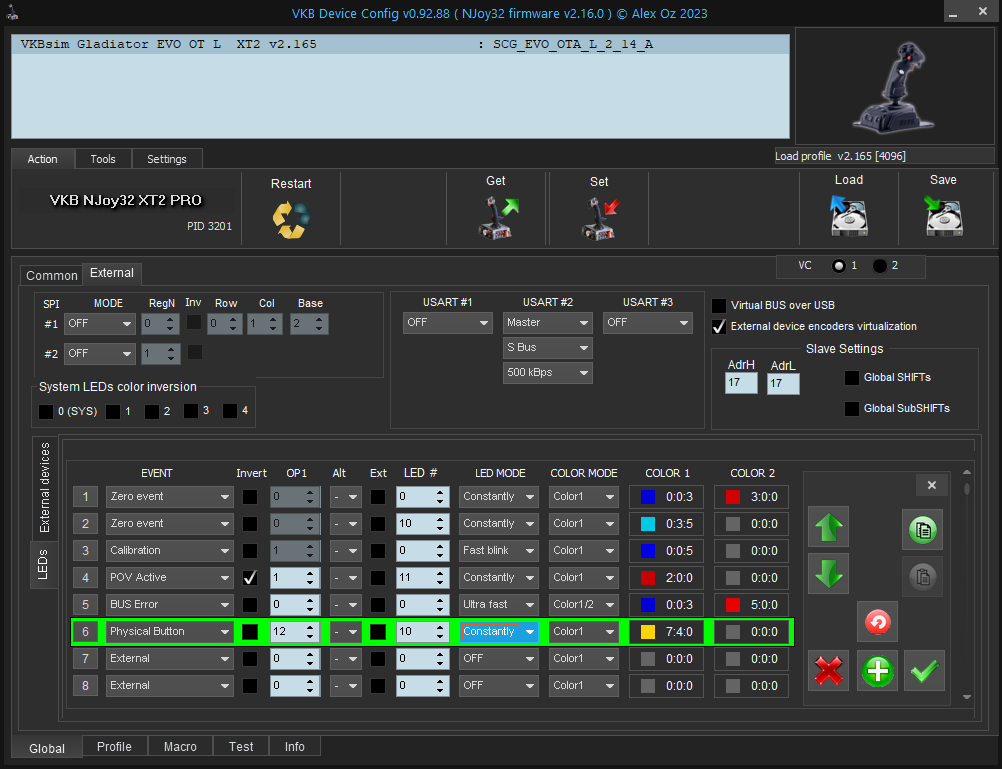
Task: Click the Set settings to device icon
Action: [x=599, y=217]
